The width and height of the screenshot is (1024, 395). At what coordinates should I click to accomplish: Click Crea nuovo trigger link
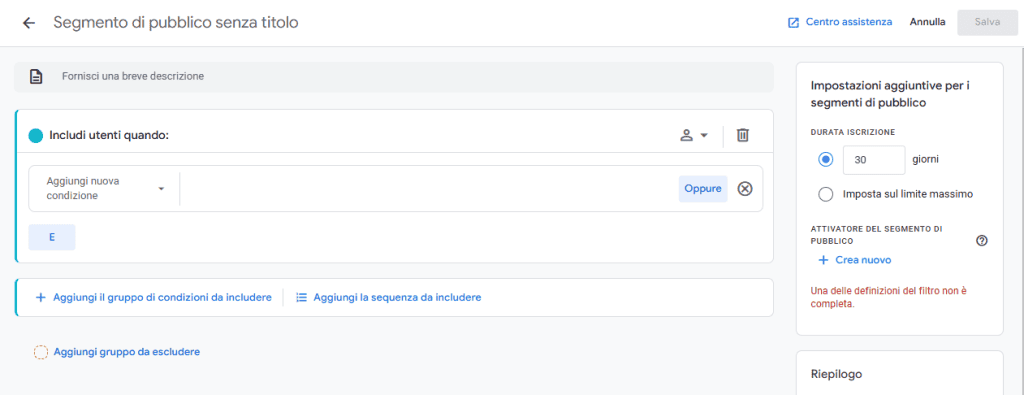pos(855,261)
